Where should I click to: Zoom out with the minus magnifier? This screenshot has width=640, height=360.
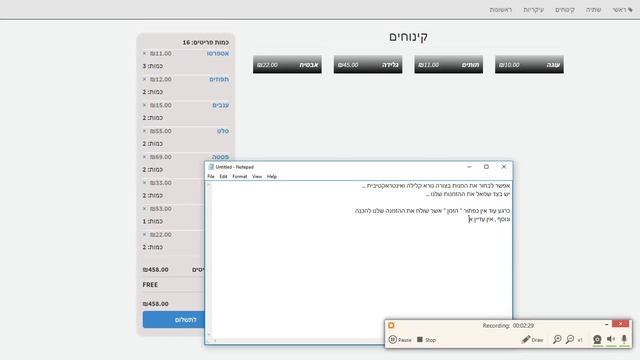[570, 339]
